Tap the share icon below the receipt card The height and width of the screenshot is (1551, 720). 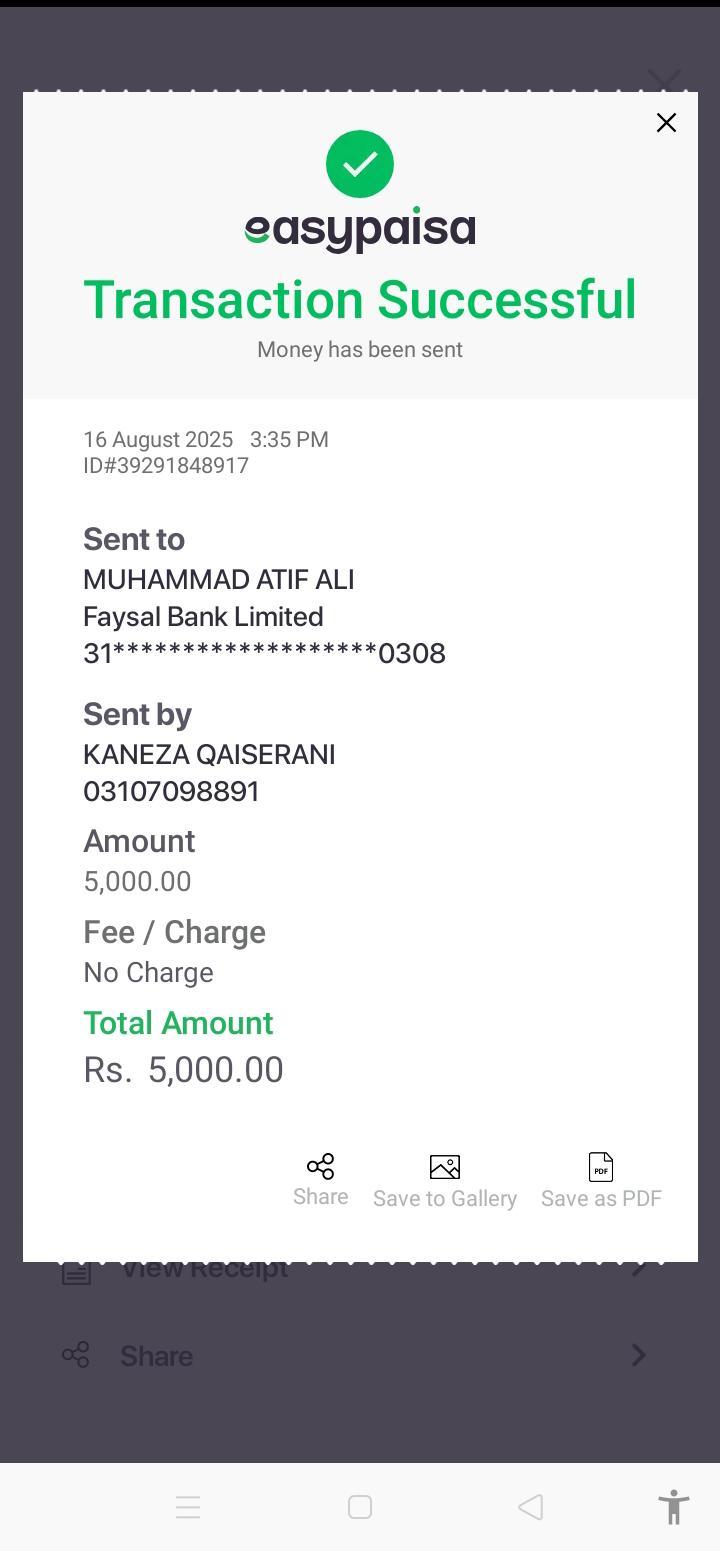(76, 1355)
